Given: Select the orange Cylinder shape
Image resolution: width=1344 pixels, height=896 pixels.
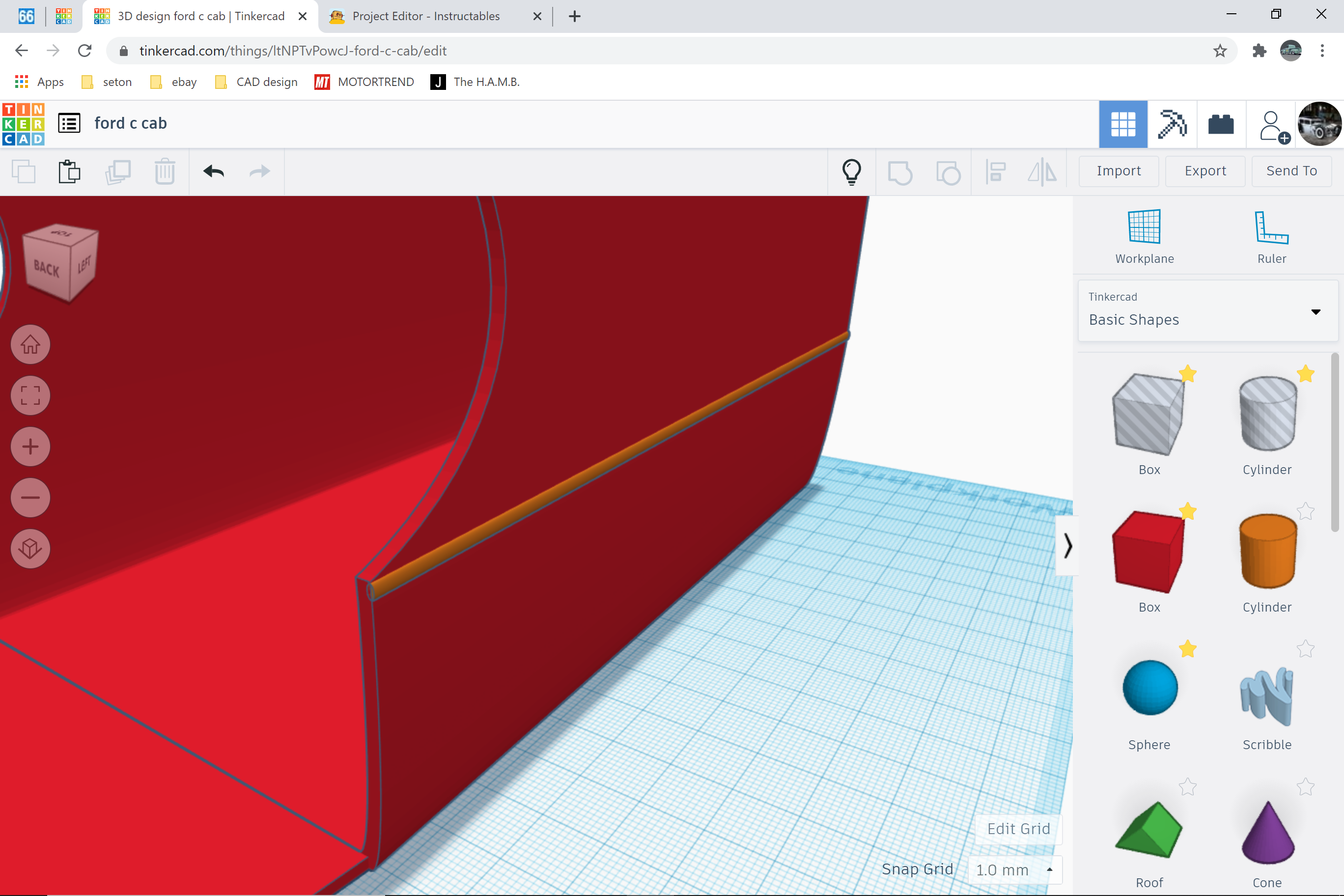Looking at the screenshot, I should (1267, 552).
